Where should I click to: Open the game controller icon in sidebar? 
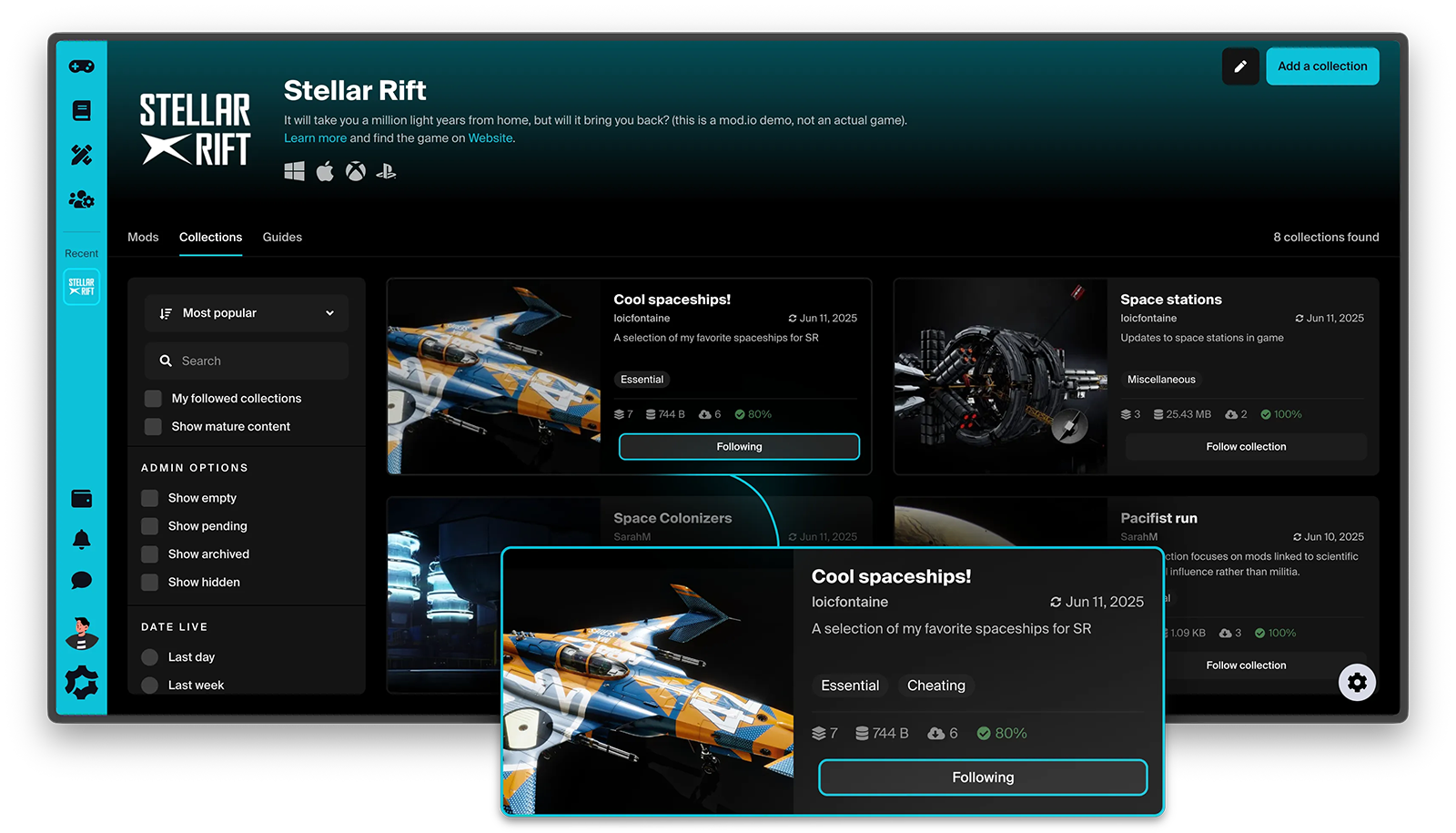pyautogui.click(x=81, y=66)
